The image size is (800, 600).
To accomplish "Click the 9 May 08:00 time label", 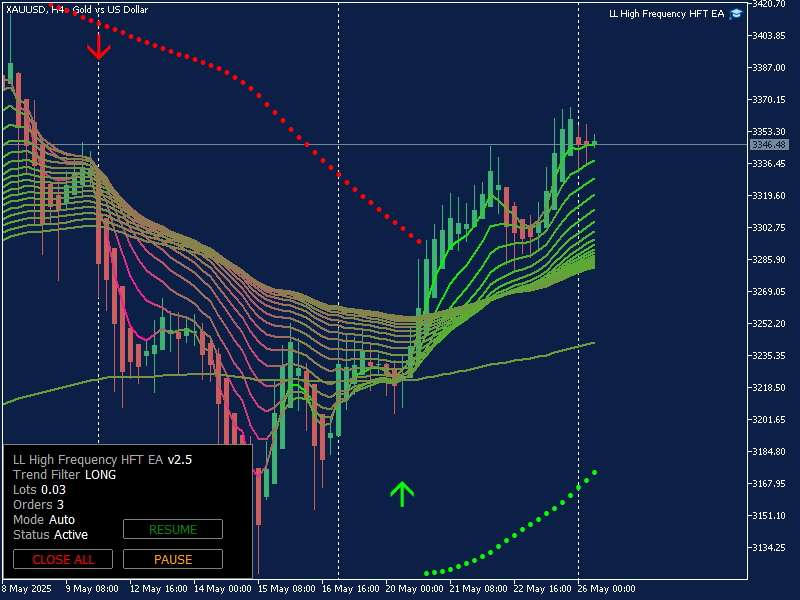I will (x=92, y=588).
